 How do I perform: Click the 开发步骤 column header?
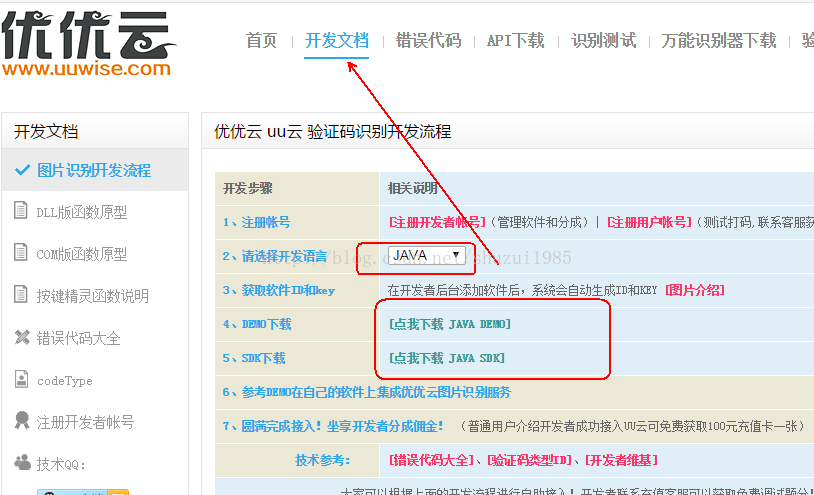point(248,188)
